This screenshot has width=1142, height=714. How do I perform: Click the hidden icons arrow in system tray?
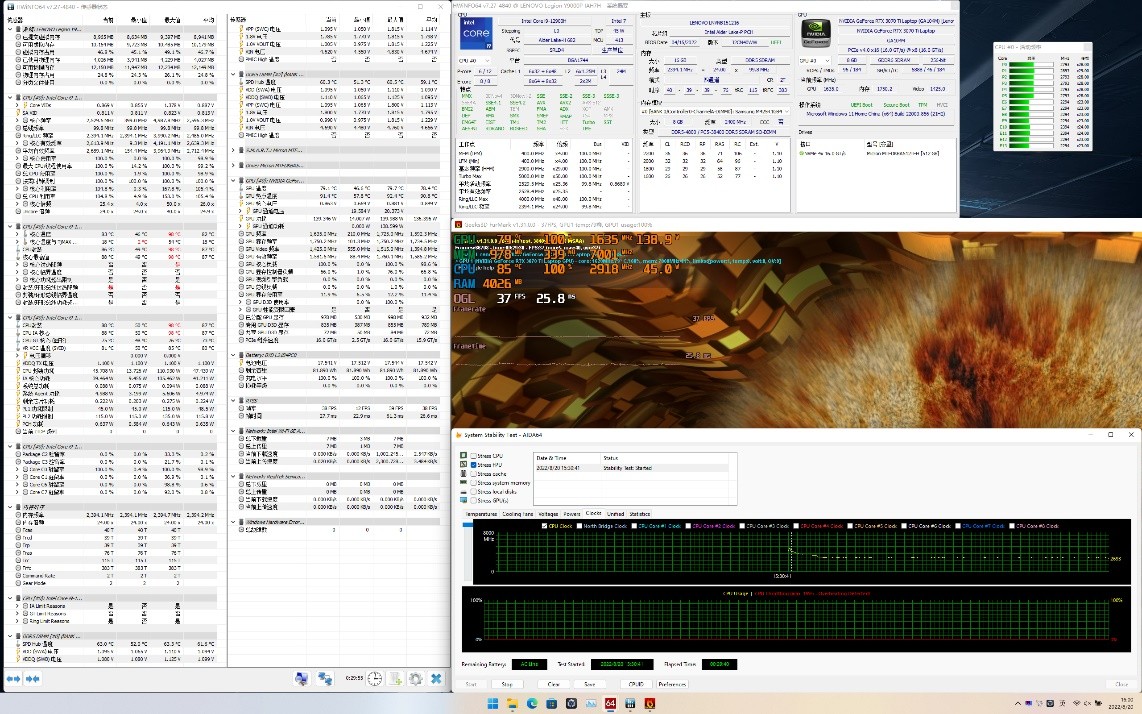pos(1017,703)
